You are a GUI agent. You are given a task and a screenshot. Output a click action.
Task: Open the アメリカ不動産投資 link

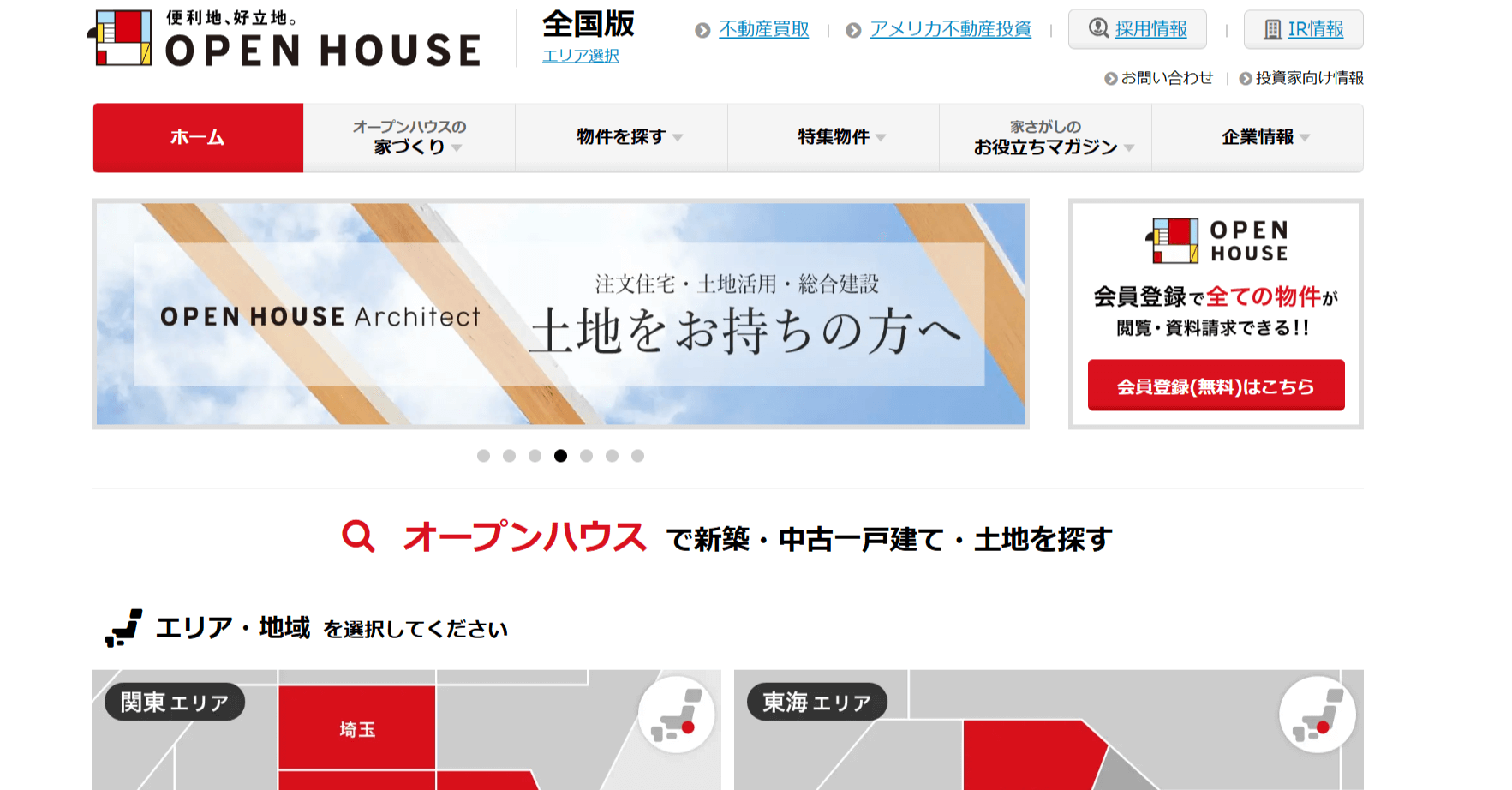pyautogui.click(x=950, y=30)
